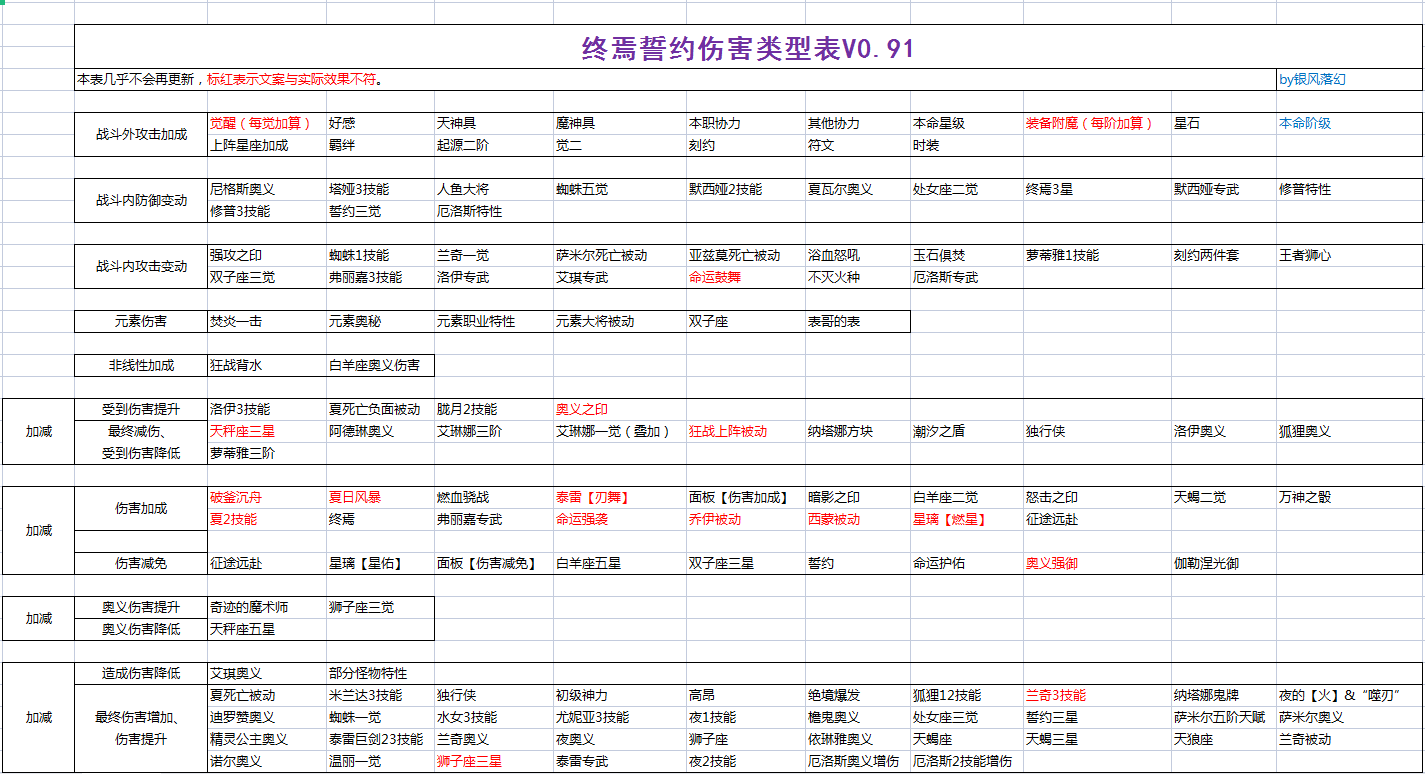Select the 狐狸奥义 cell

1349,431
